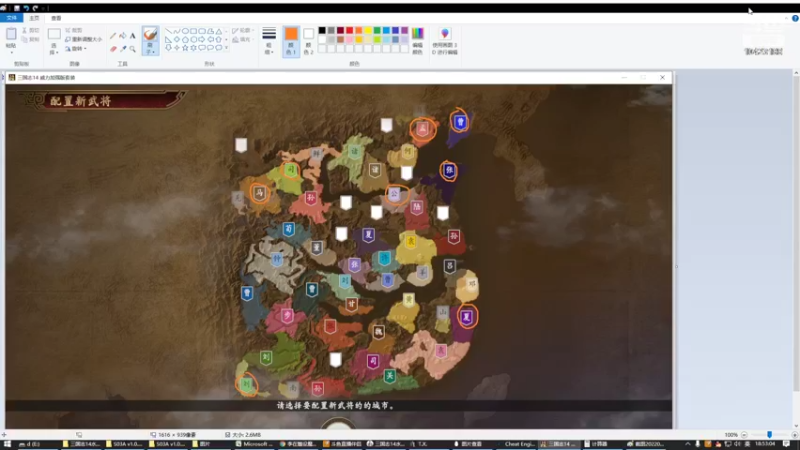Click the taskbar clock showing 18:53
Image resolution: width=800 pixels, height=450 pixels.
coord(765,444)
